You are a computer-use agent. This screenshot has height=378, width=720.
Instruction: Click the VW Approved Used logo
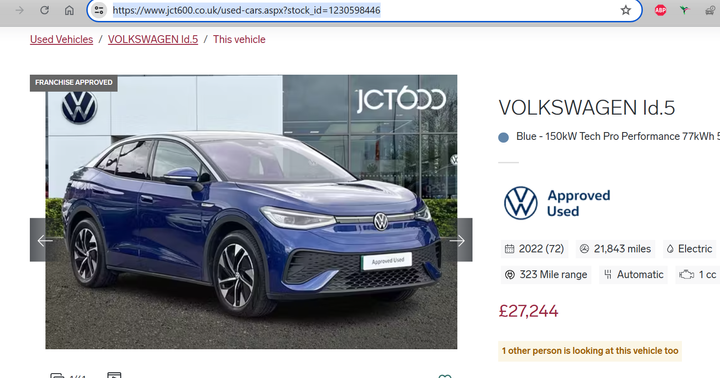point(557,203)
